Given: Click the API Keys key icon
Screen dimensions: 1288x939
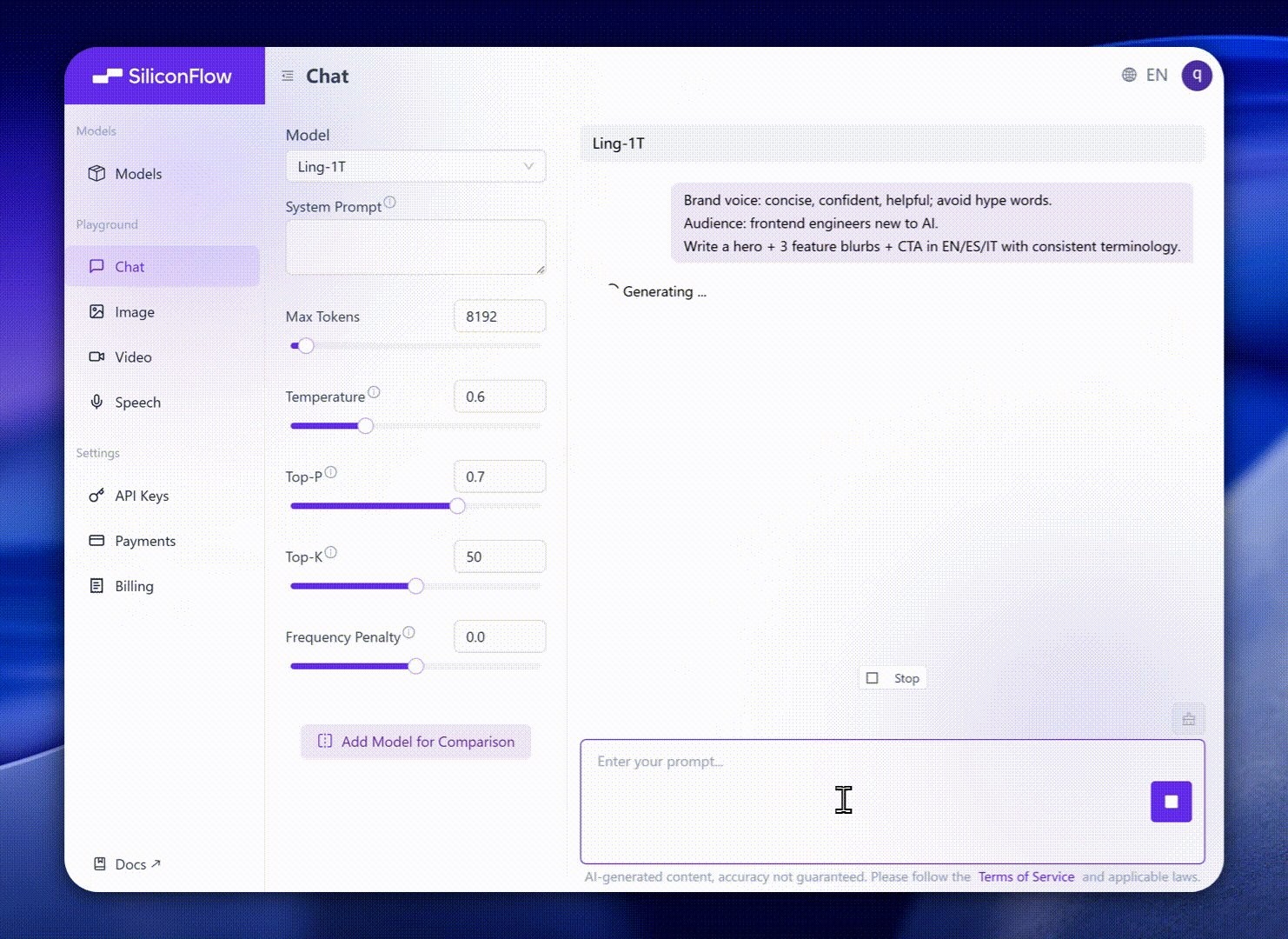Looking at the screenshot, I should (x=96, y=496).
